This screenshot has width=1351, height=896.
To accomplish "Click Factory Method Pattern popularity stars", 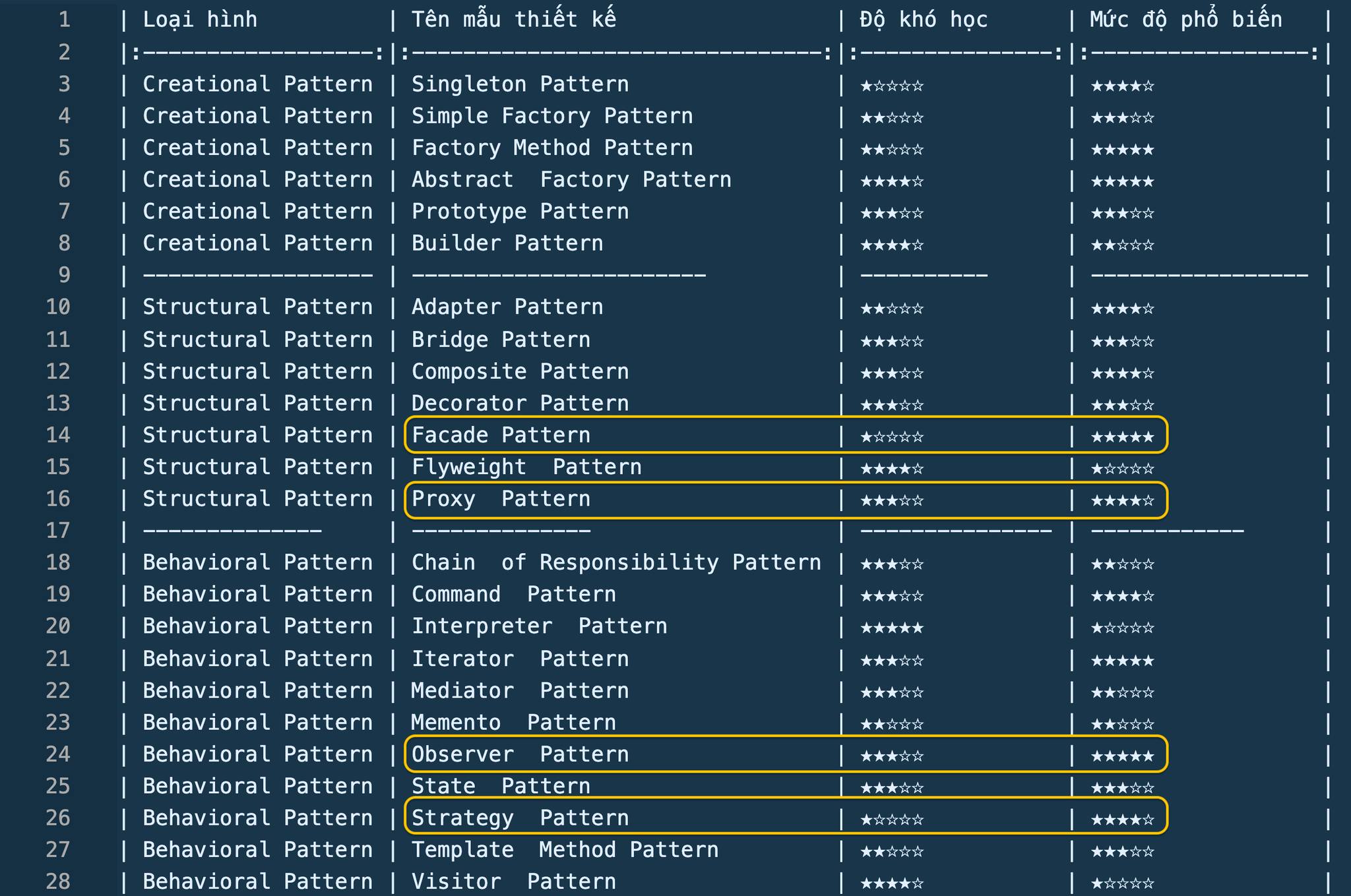I will pos(1122,150).
